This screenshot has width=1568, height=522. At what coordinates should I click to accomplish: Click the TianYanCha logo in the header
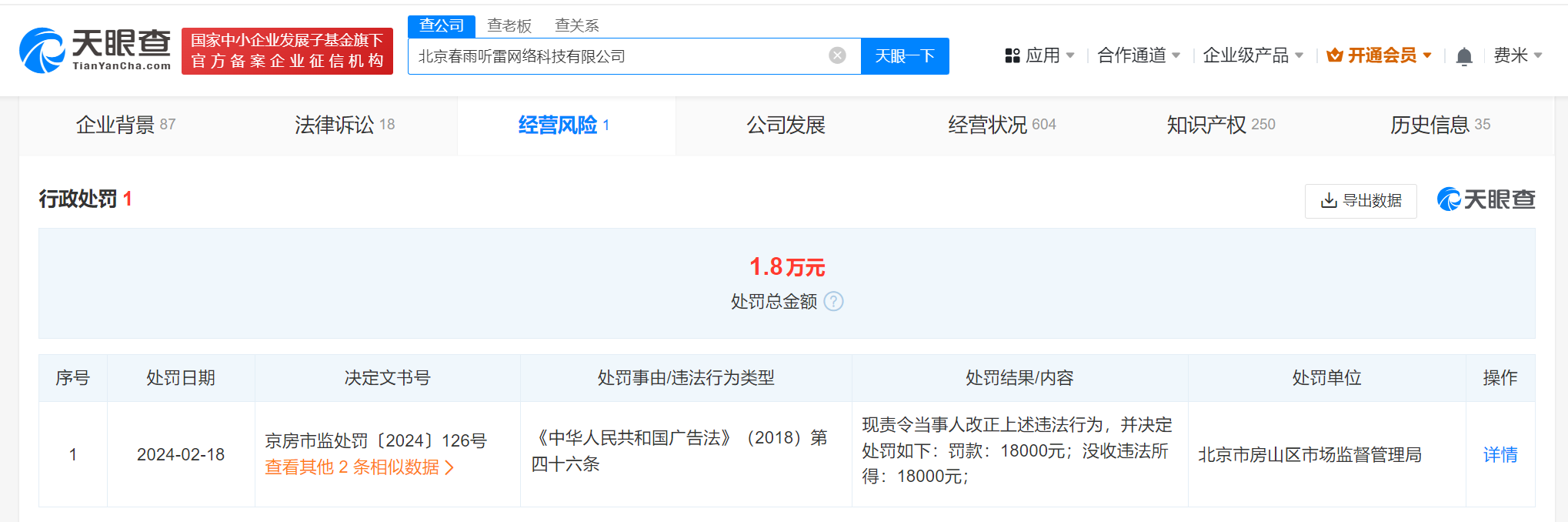[95, 51]
